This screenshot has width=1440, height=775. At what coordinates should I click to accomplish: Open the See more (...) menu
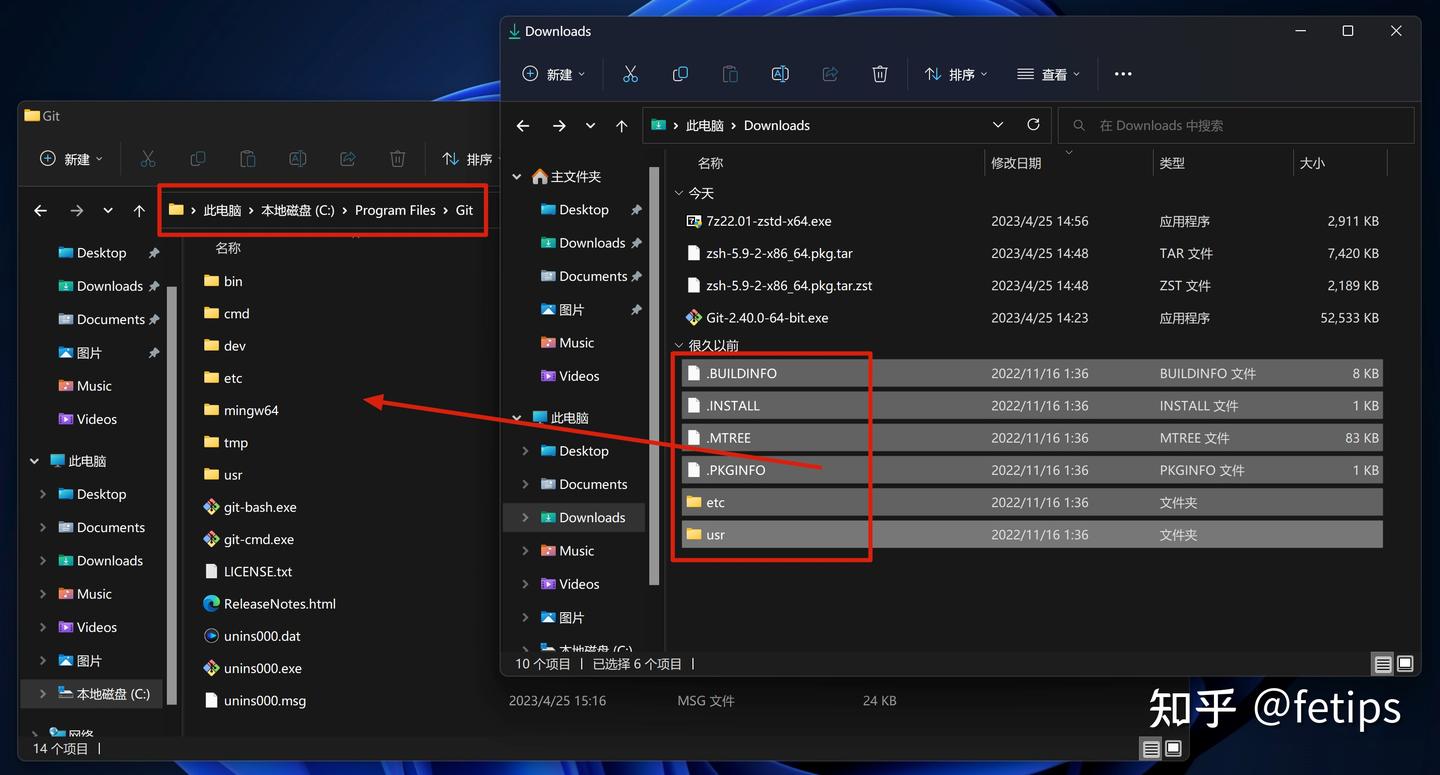[1122, 73]
